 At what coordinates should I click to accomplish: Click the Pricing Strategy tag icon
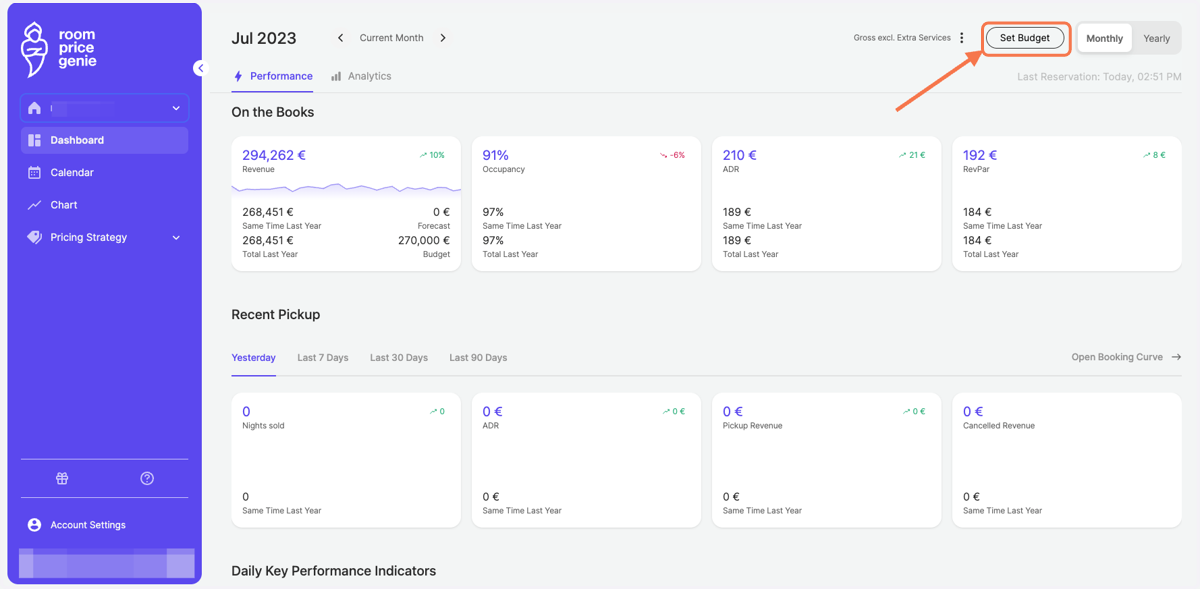pyautogui.click(x=34, y=237)
